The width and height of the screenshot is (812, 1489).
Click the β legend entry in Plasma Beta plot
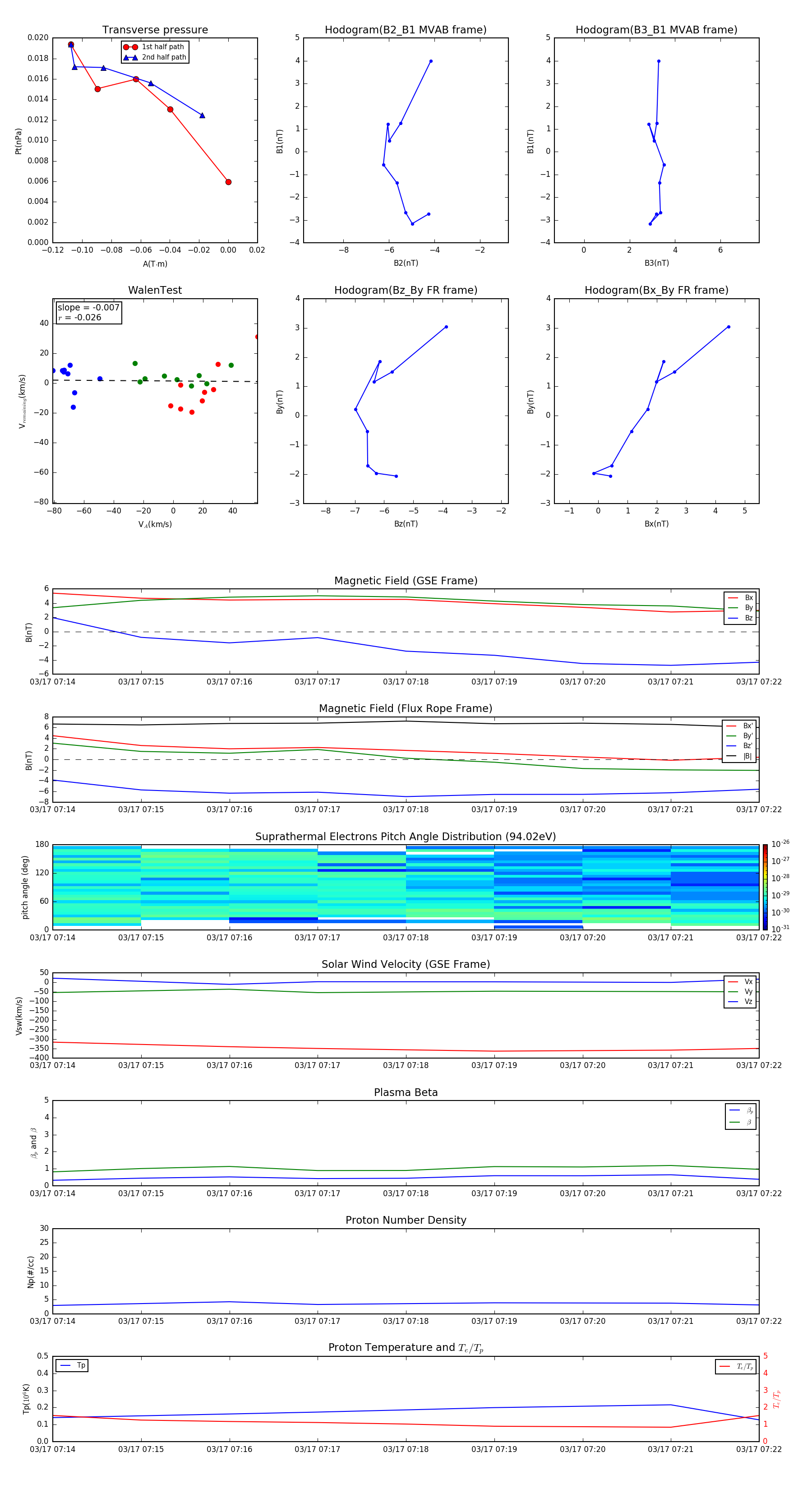pyautogui.click(x=741, y=1122)
